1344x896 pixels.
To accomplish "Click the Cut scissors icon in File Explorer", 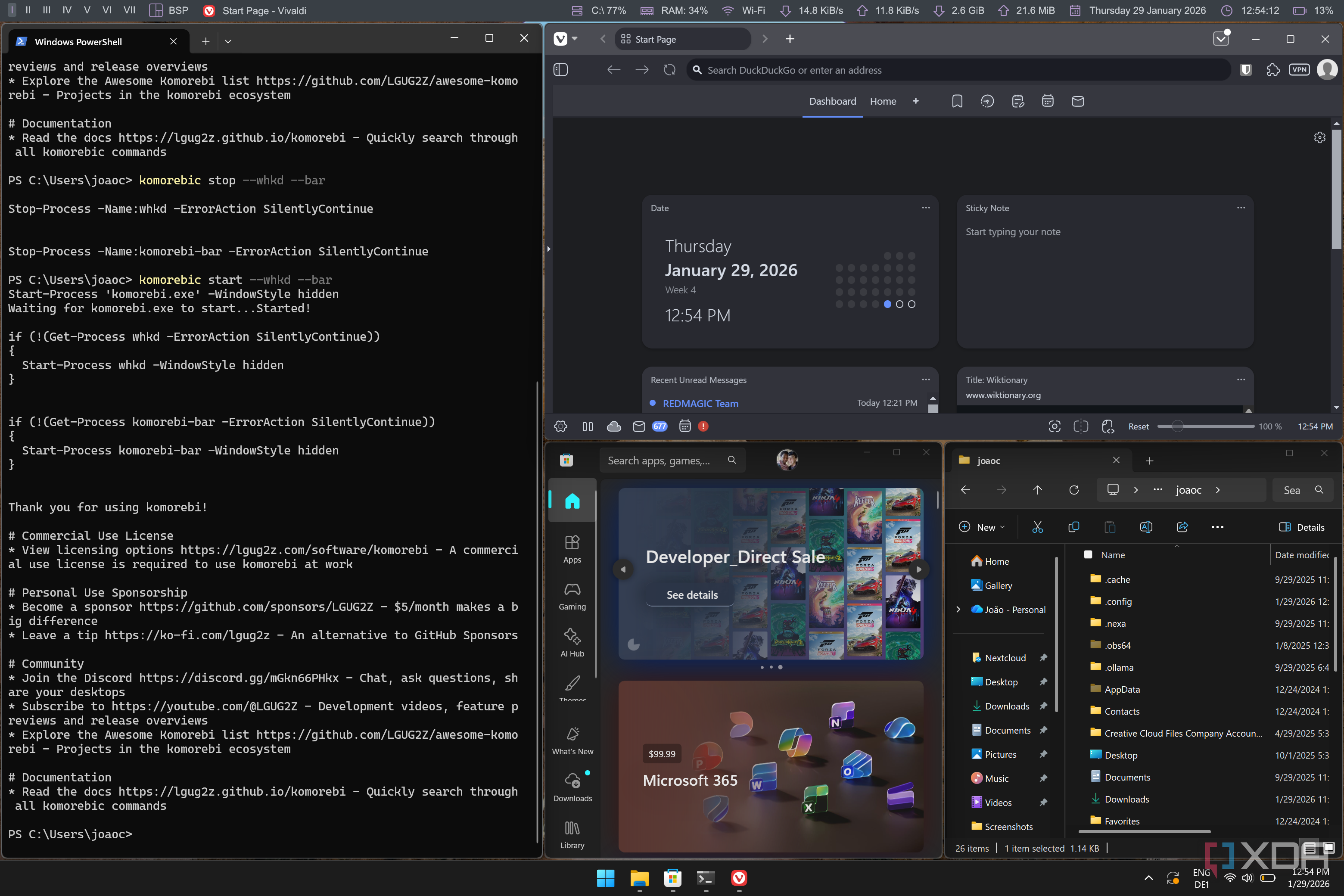I will 1037,527.
